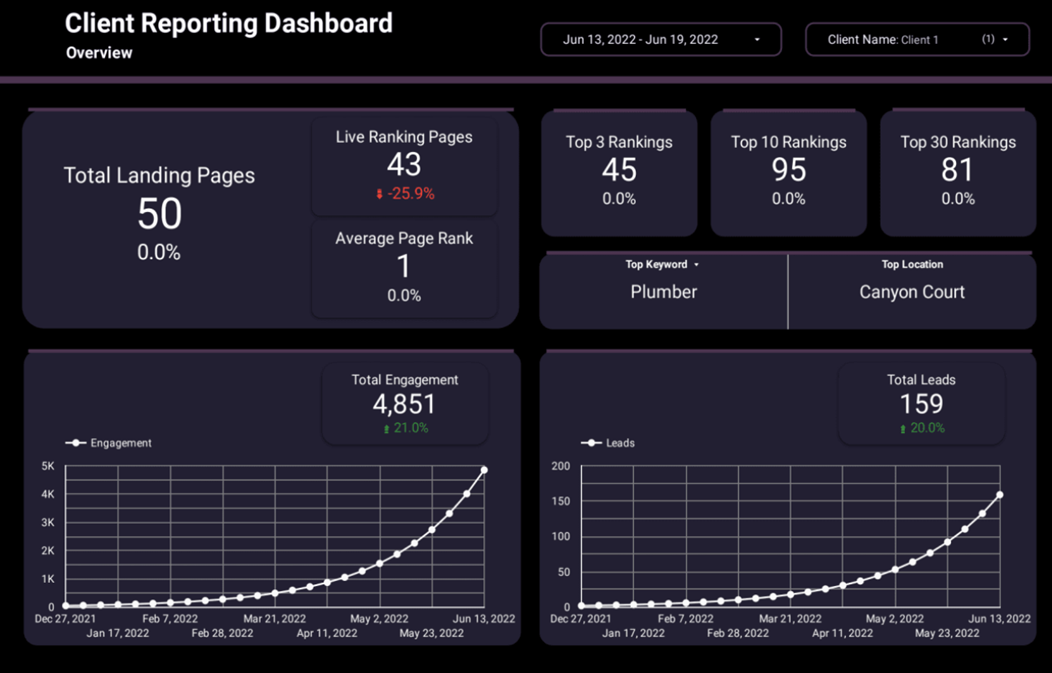1052x673 pixels.
Task: Click the Overview page subtitle
Action: [99, 53]
